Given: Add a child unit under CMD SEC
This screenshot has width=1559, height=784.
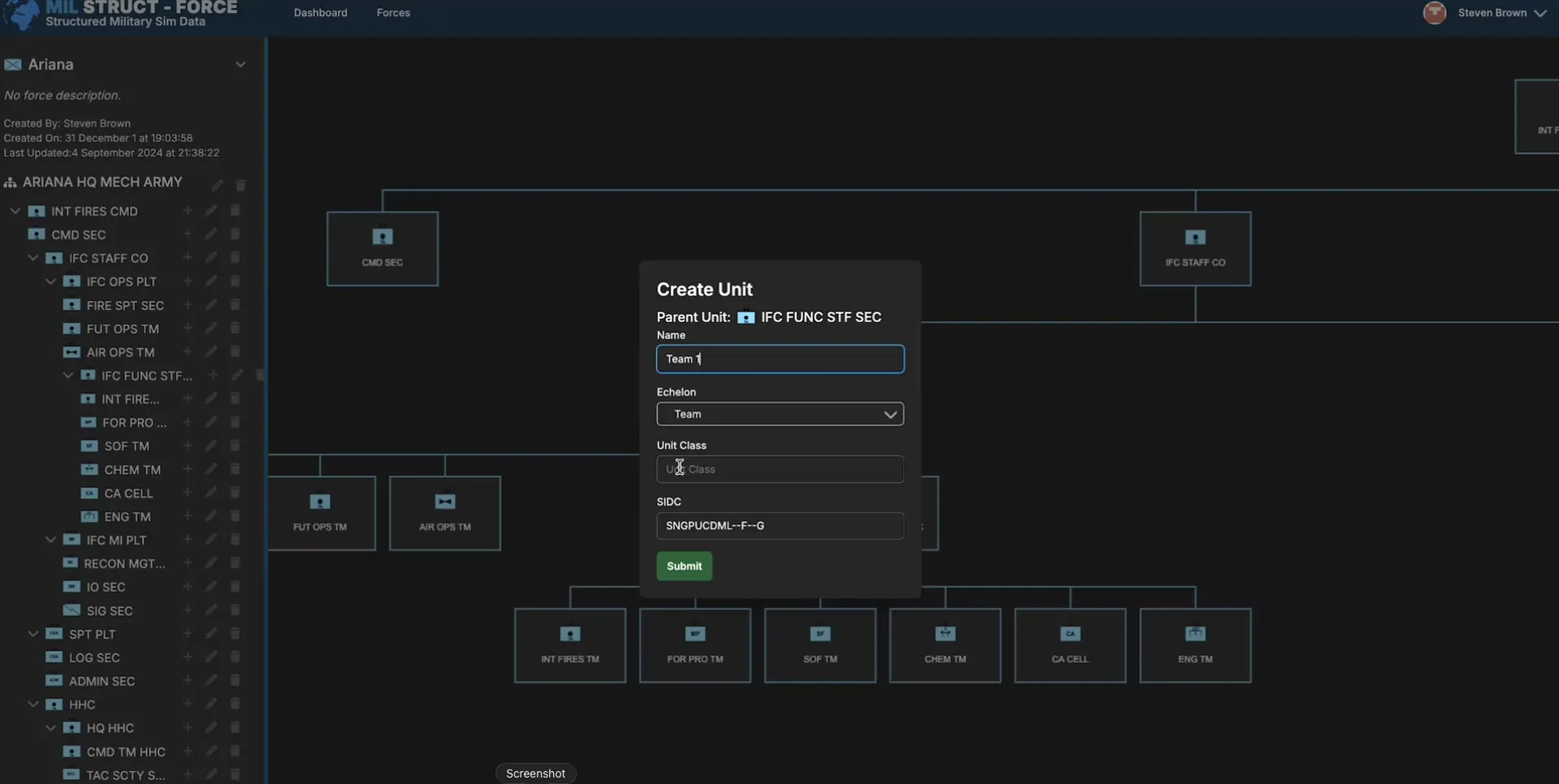Looking at the screenshot, I should pos(187,235).
